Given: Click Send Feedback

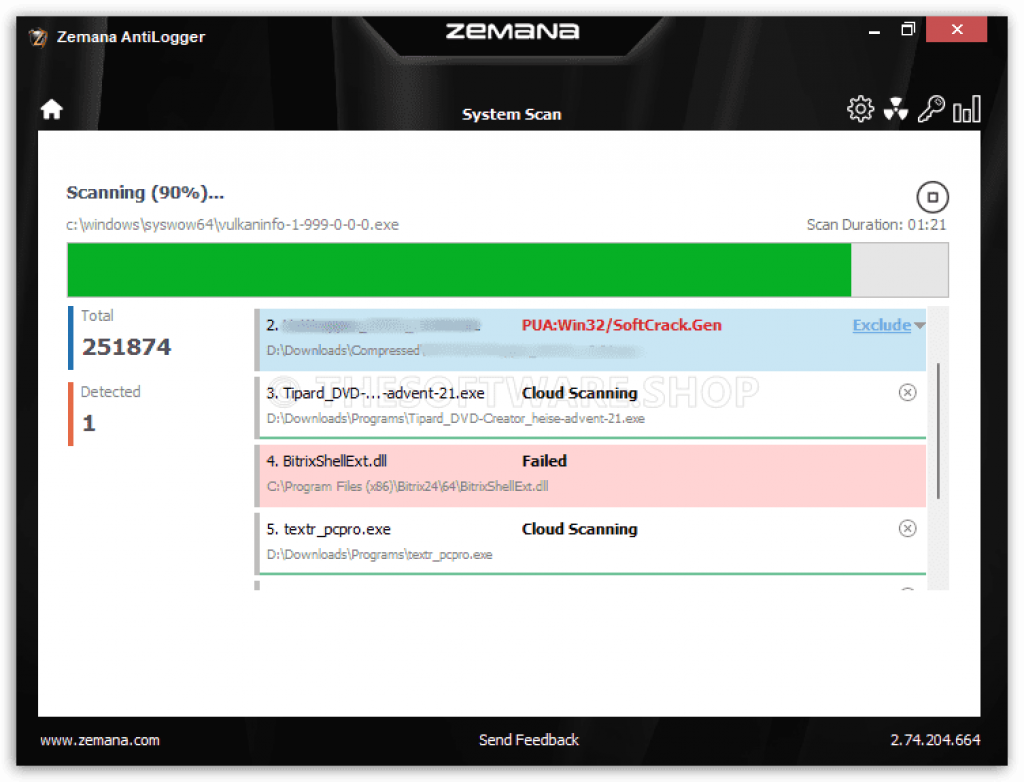Looking at the screenshot, I should tap(528, 740).
